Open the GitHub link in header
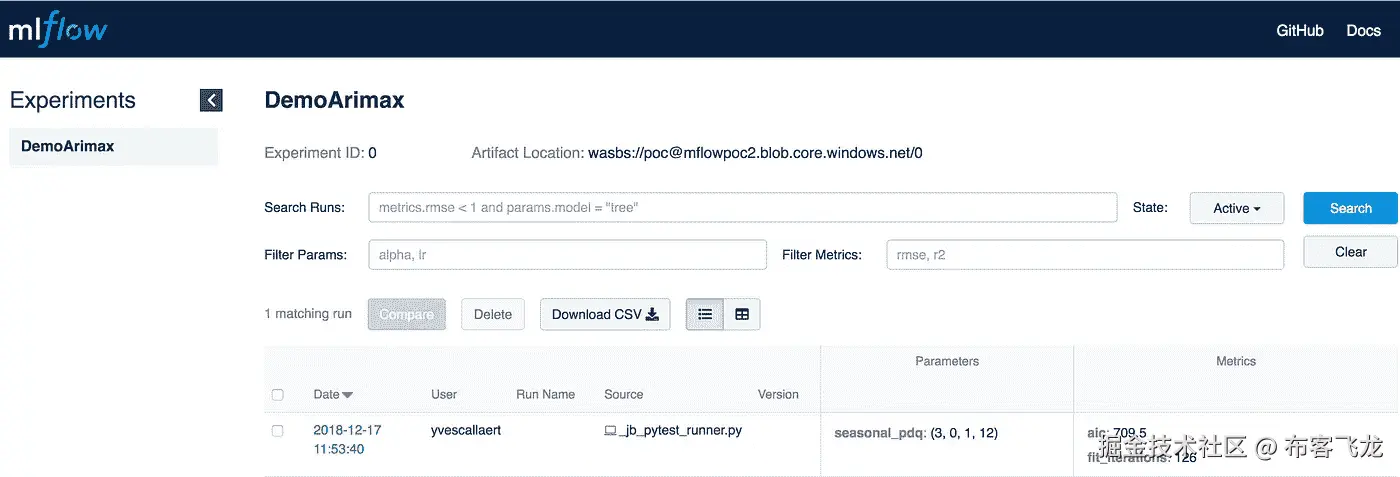 pyautogui.click(x=1300, y=30)
